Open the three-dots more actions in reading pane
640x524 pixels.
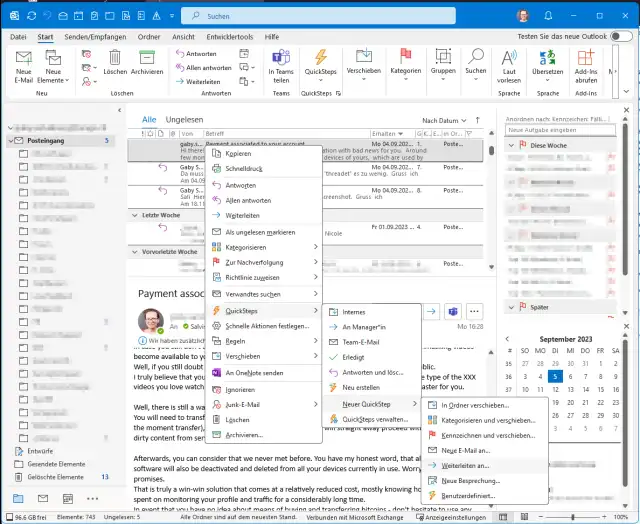pyautogui.click(x=474, y=312)
